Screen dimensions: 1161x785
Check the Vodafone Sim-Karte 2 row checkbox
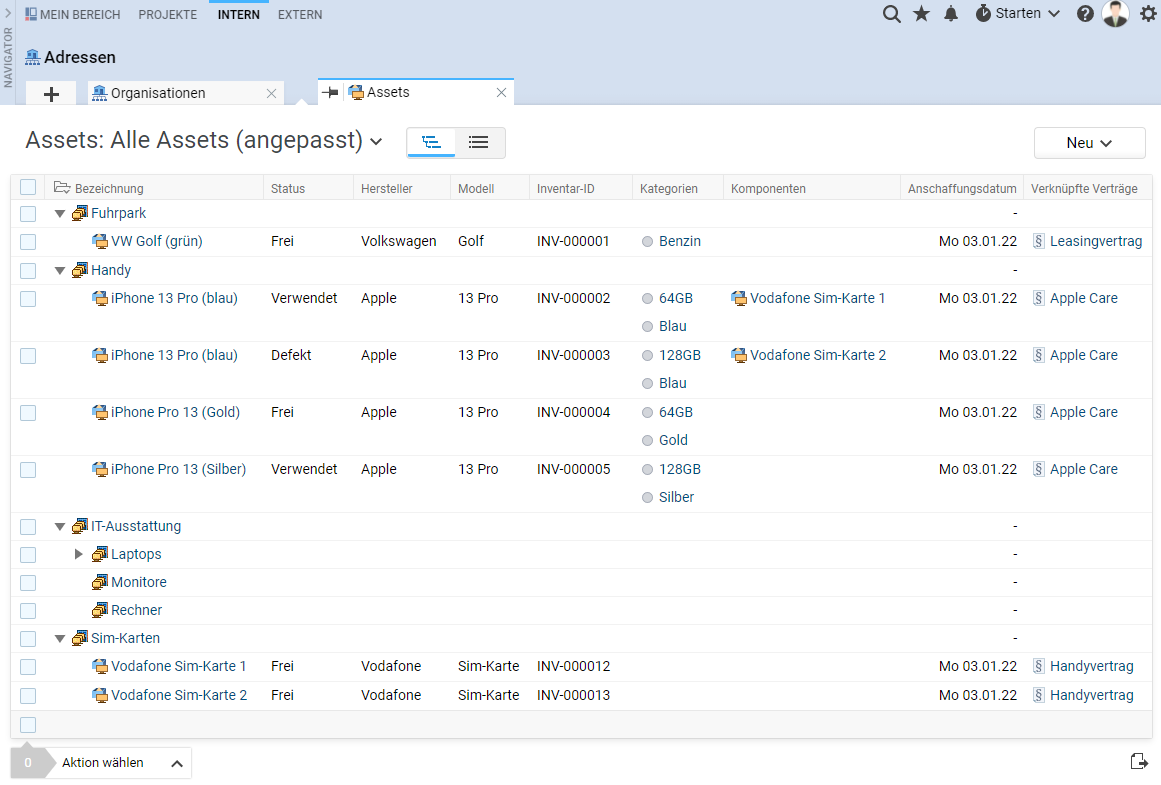click(28, 696)
